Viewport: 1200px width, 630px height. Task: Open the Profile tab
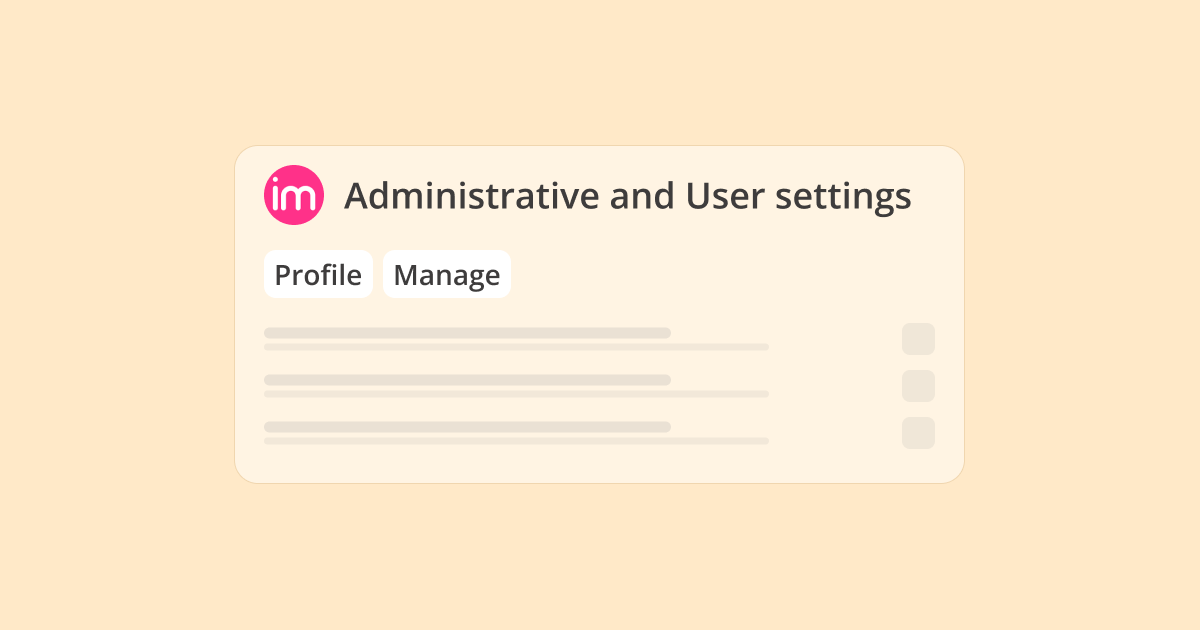click(x=318, y=275)
